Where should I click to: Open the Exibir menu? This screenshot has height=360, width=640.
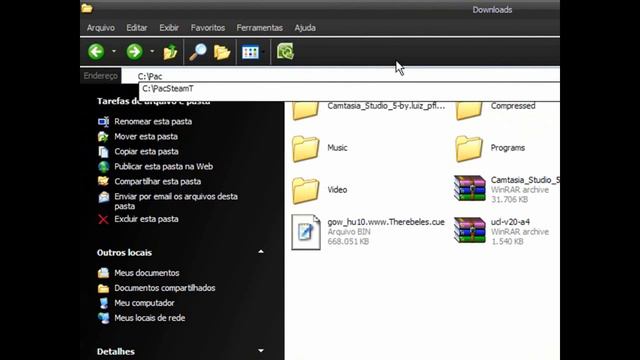point(169,28)
